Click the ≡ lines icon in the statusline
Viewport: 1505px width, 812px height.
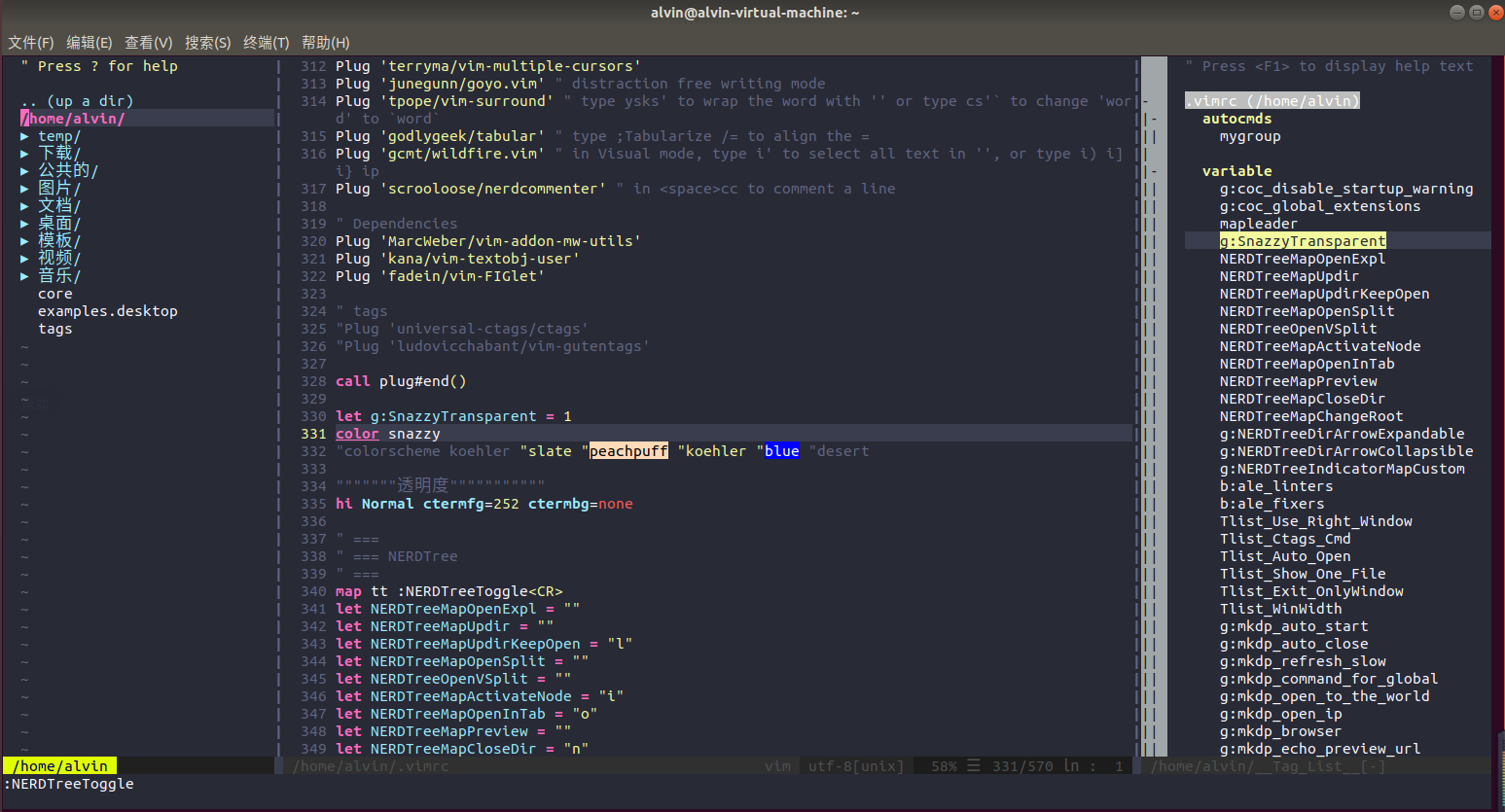pos(973,765)
